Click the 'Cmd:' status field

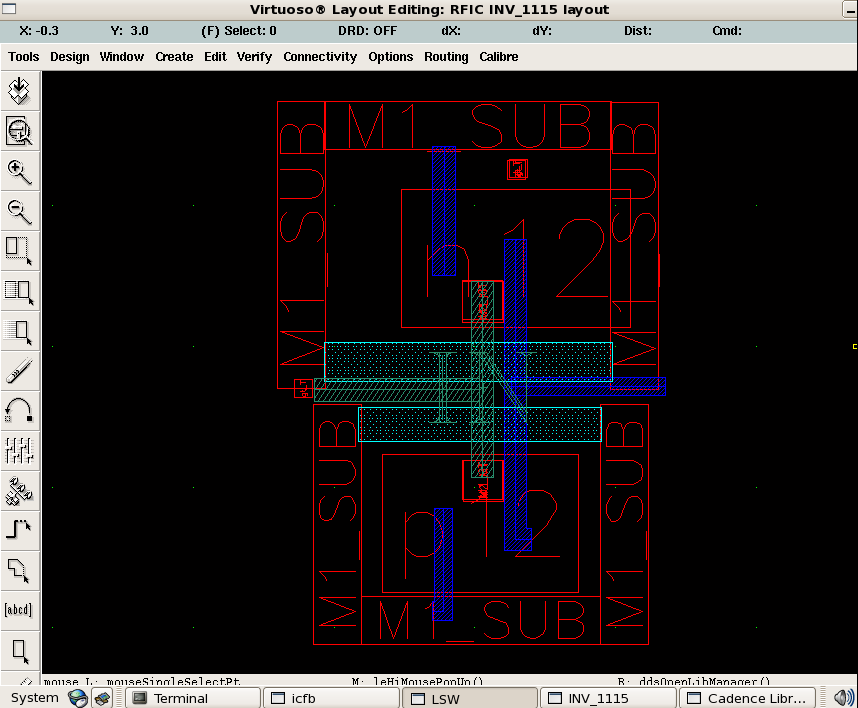pos(727,31)
